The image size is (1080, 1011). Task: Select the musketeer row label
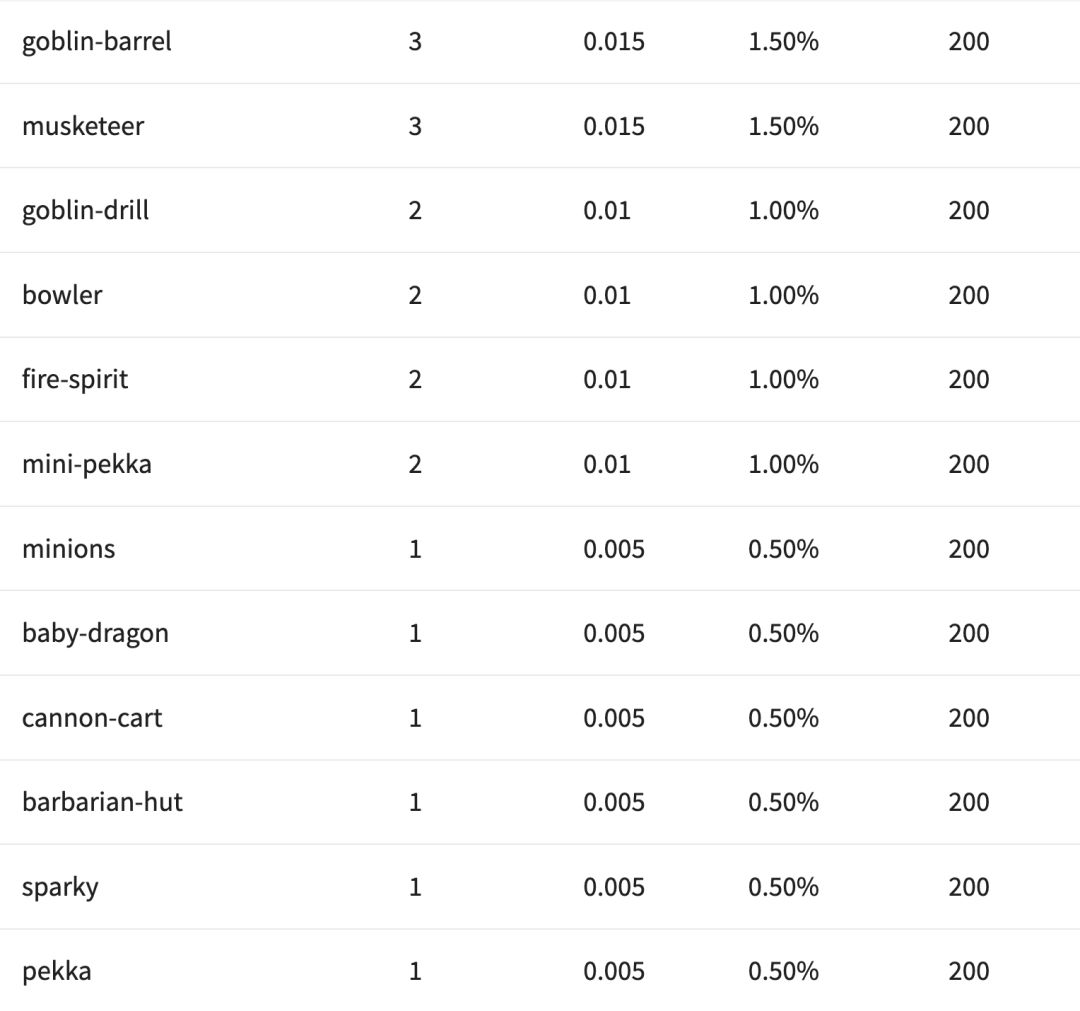[x=83, y=126]
